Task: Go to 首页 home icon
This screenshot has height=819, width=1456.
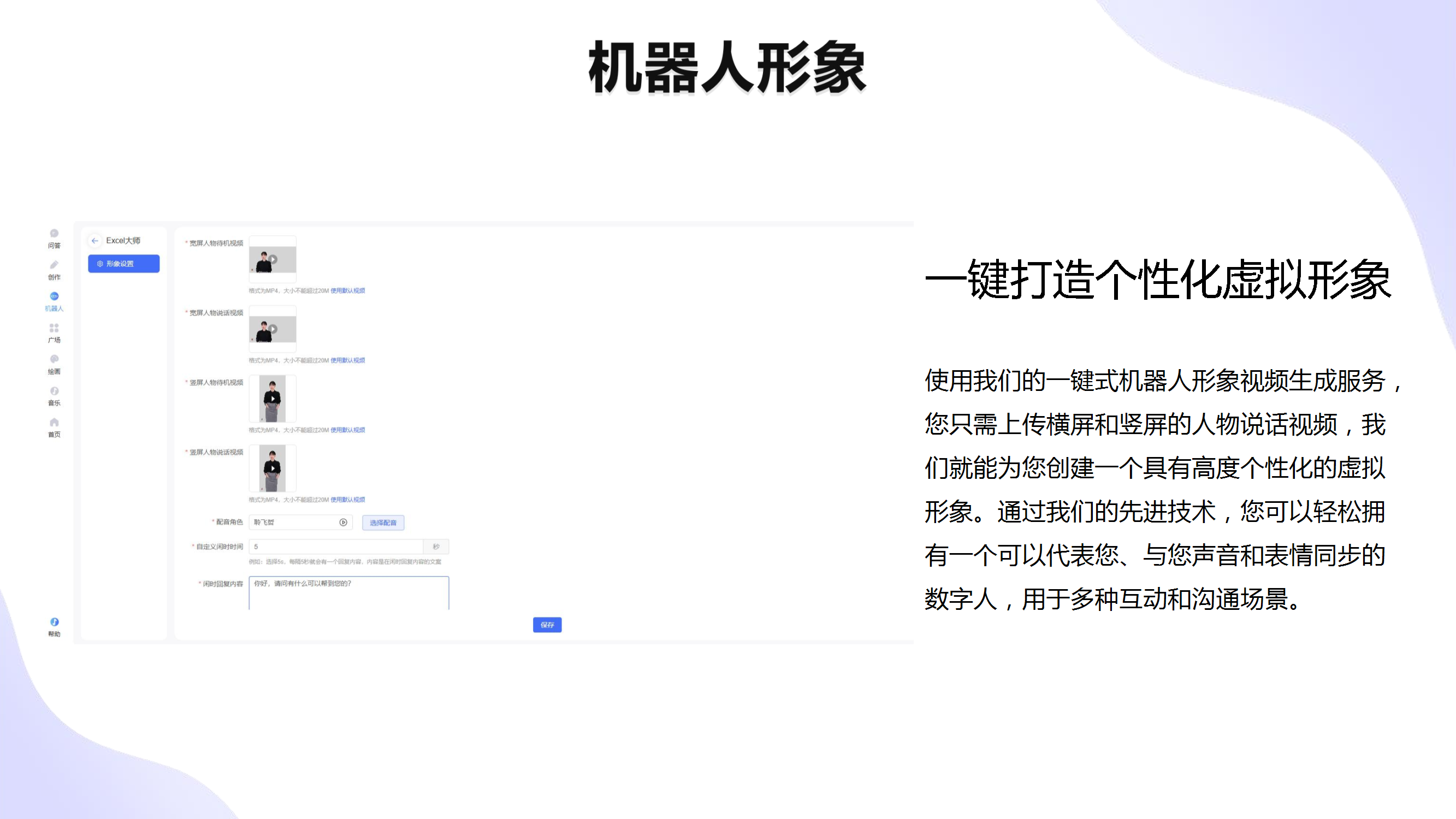Action: tap(54, 428)
